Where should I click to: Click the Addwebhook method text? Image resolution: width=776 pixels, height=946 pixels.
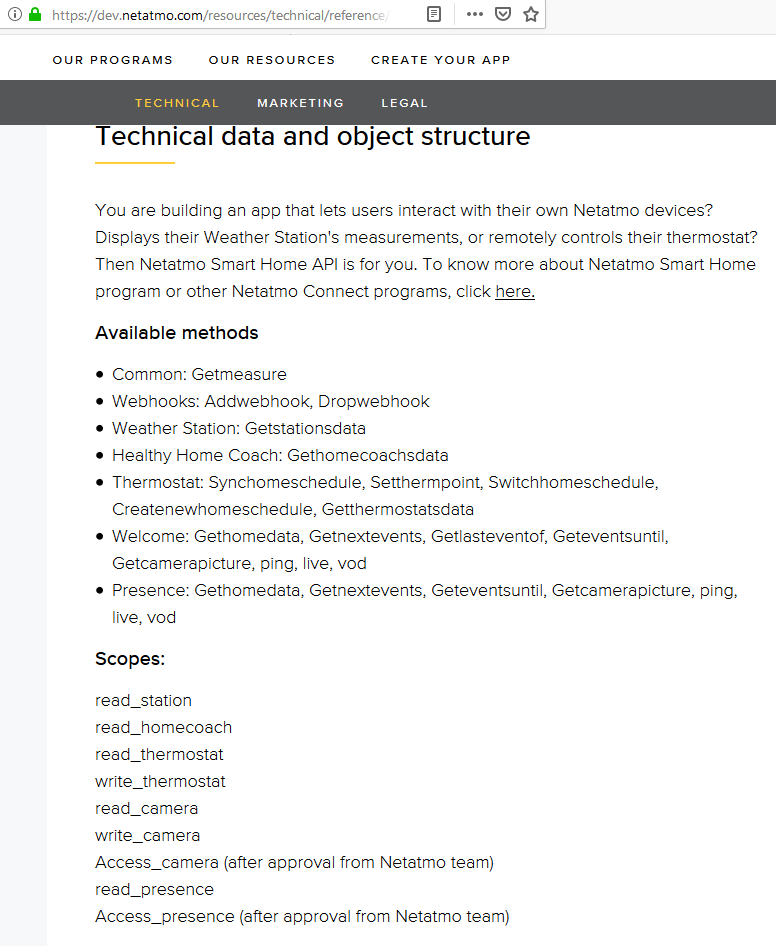(257, 401)
